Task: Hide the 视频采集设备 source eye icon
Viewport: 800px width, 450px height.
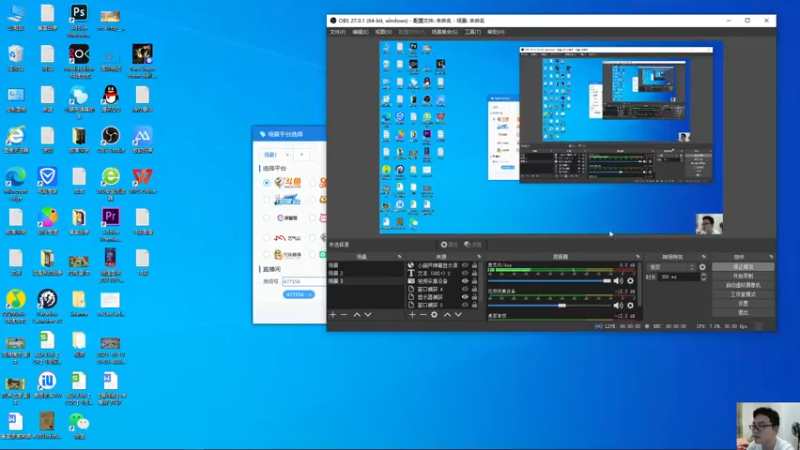Action: [465, 281]
